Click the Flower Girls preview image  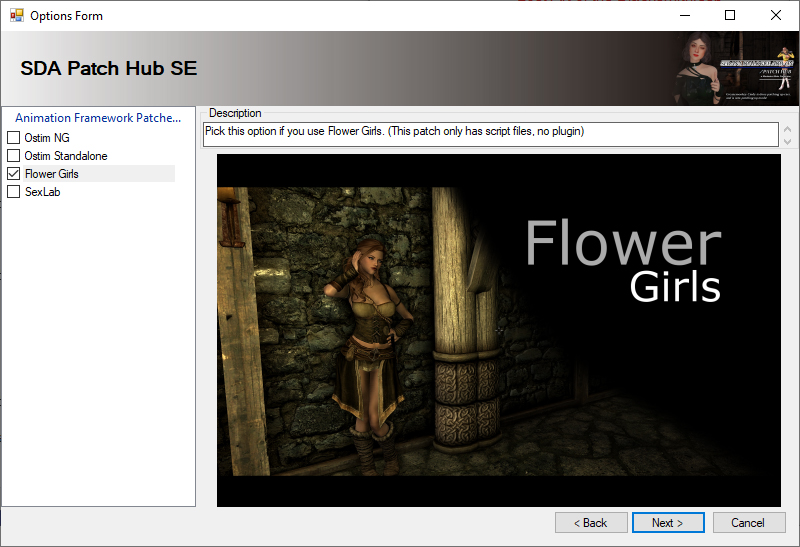(x=498, y=330)
